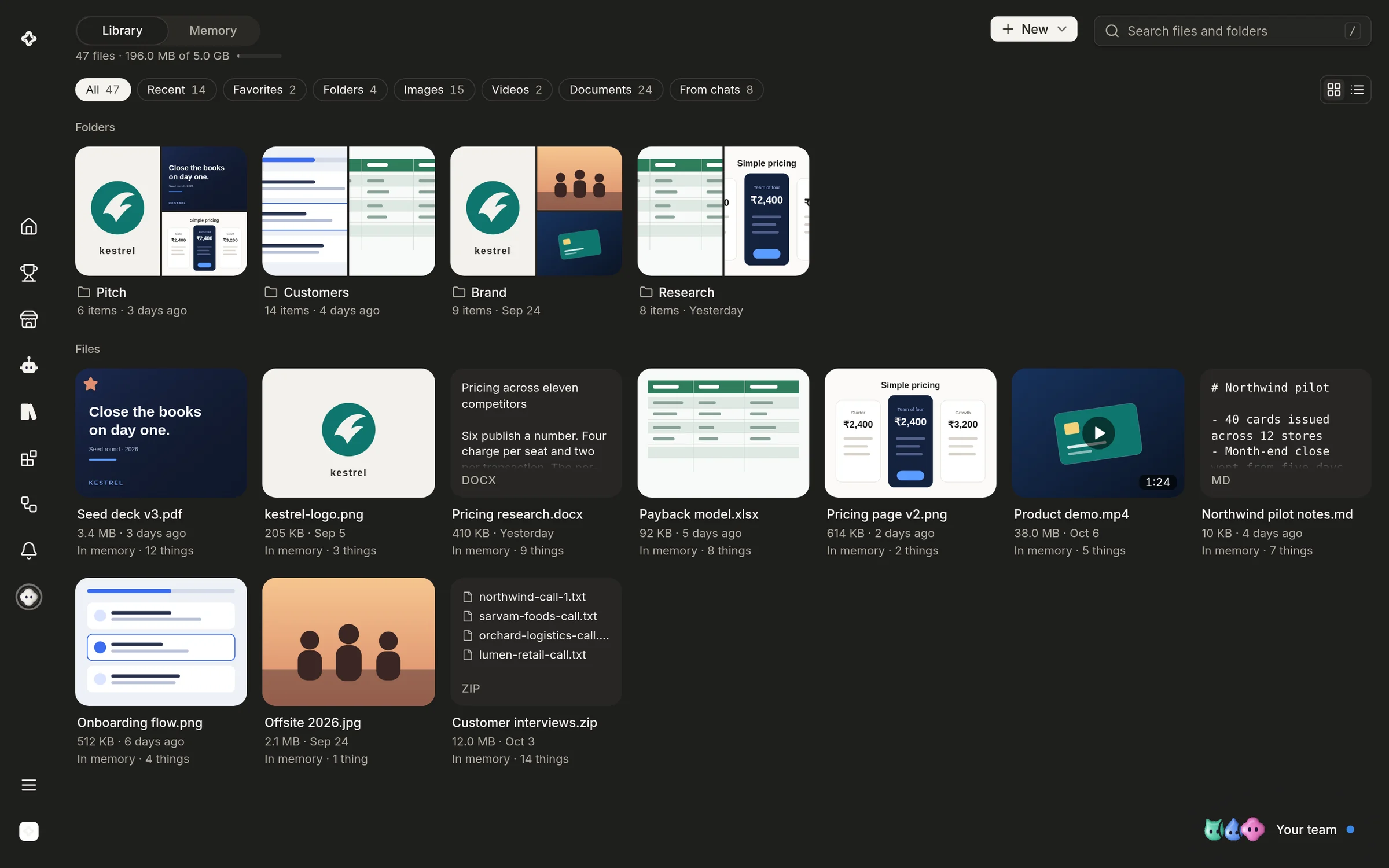1389x868 pixels.
Task: Open the Pitch folder
Action: (x=161, y=211)
